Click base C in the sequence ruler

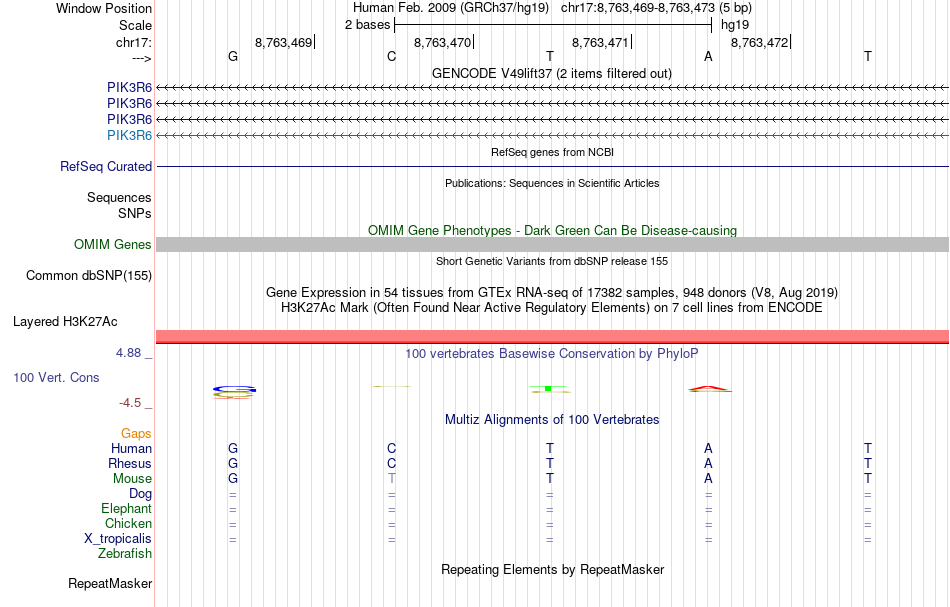[391, 56]
